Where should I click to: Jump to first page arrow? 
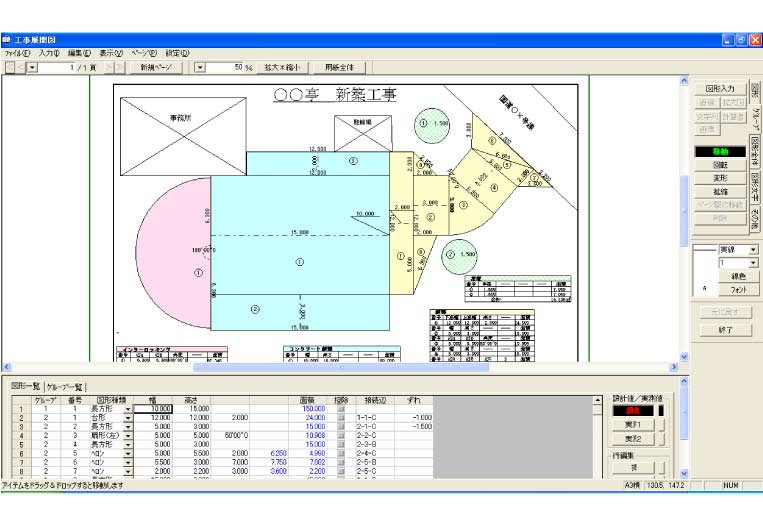click(11, 67)
